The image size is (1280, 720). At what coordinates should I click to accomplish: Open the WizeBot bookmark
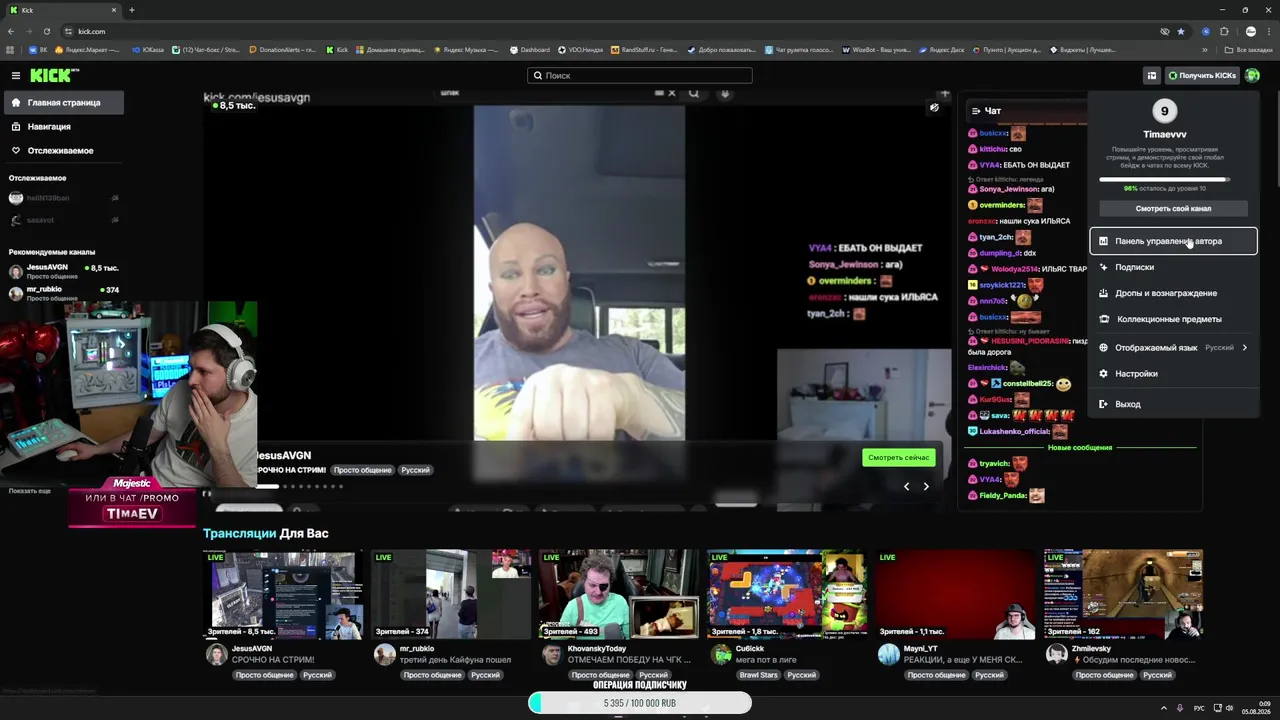pos(876,49)
